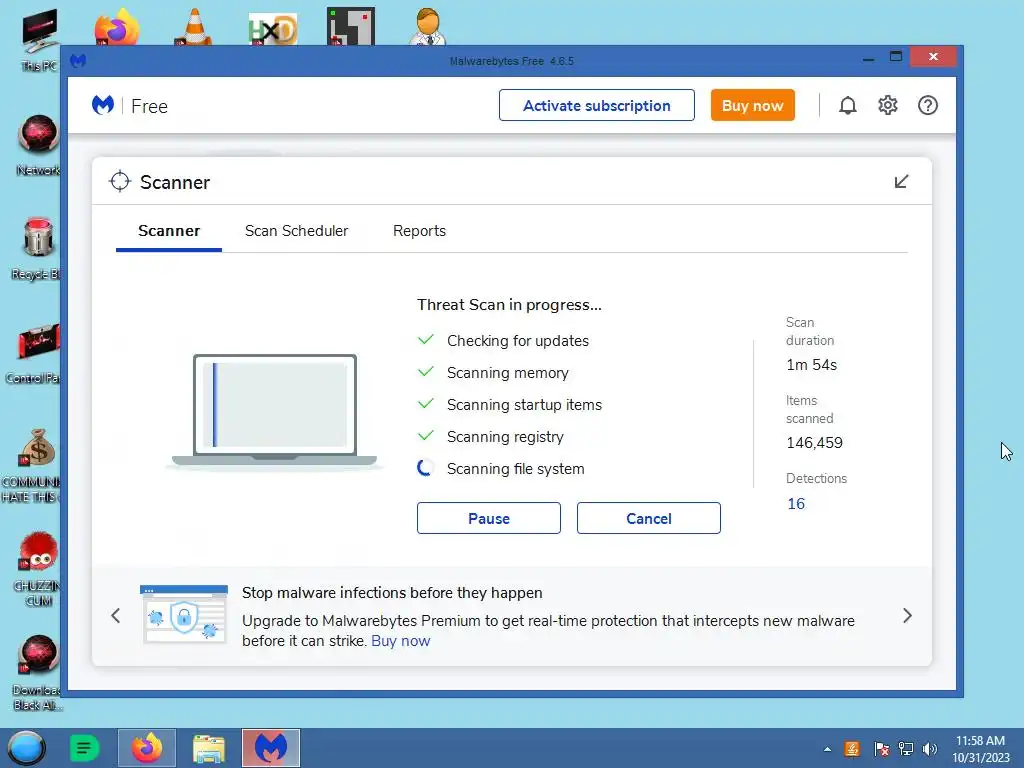Click the orange Java update tray icon
Viewport: 1024px width, 768px height.
pyautogui.click(x=852, y=749)
